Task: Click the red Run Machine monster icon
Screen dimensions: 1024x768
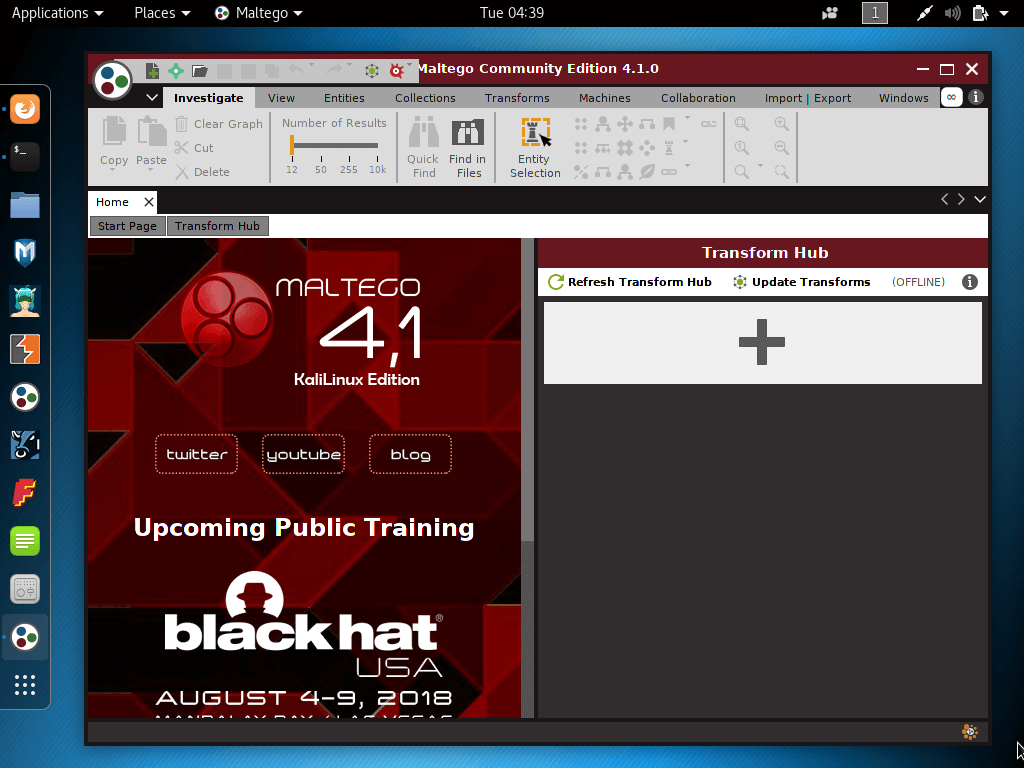Action: (x=396, y=71)
